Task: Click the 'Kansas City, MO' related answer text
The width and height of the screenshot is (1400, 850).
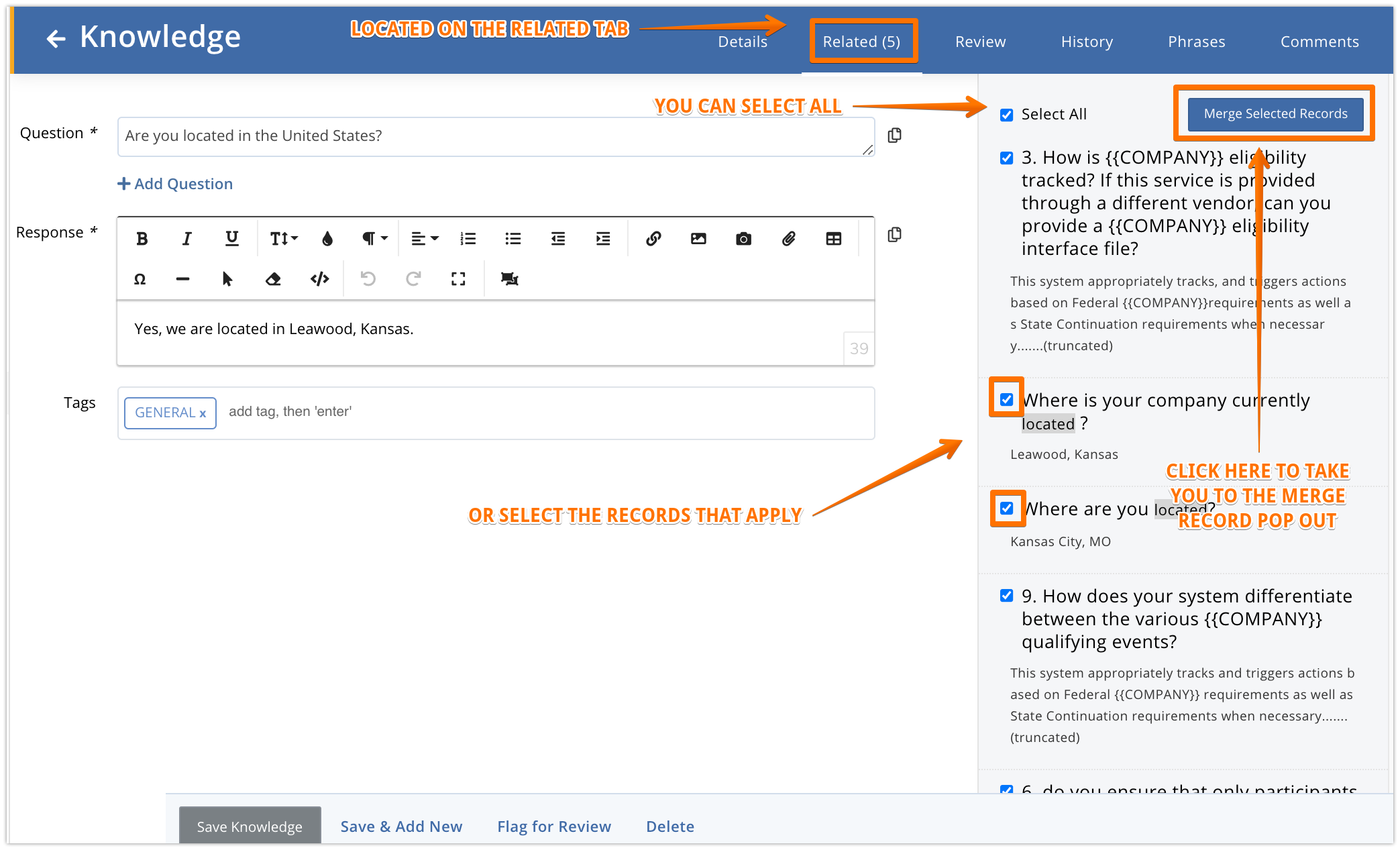Action: [1061, 541]
